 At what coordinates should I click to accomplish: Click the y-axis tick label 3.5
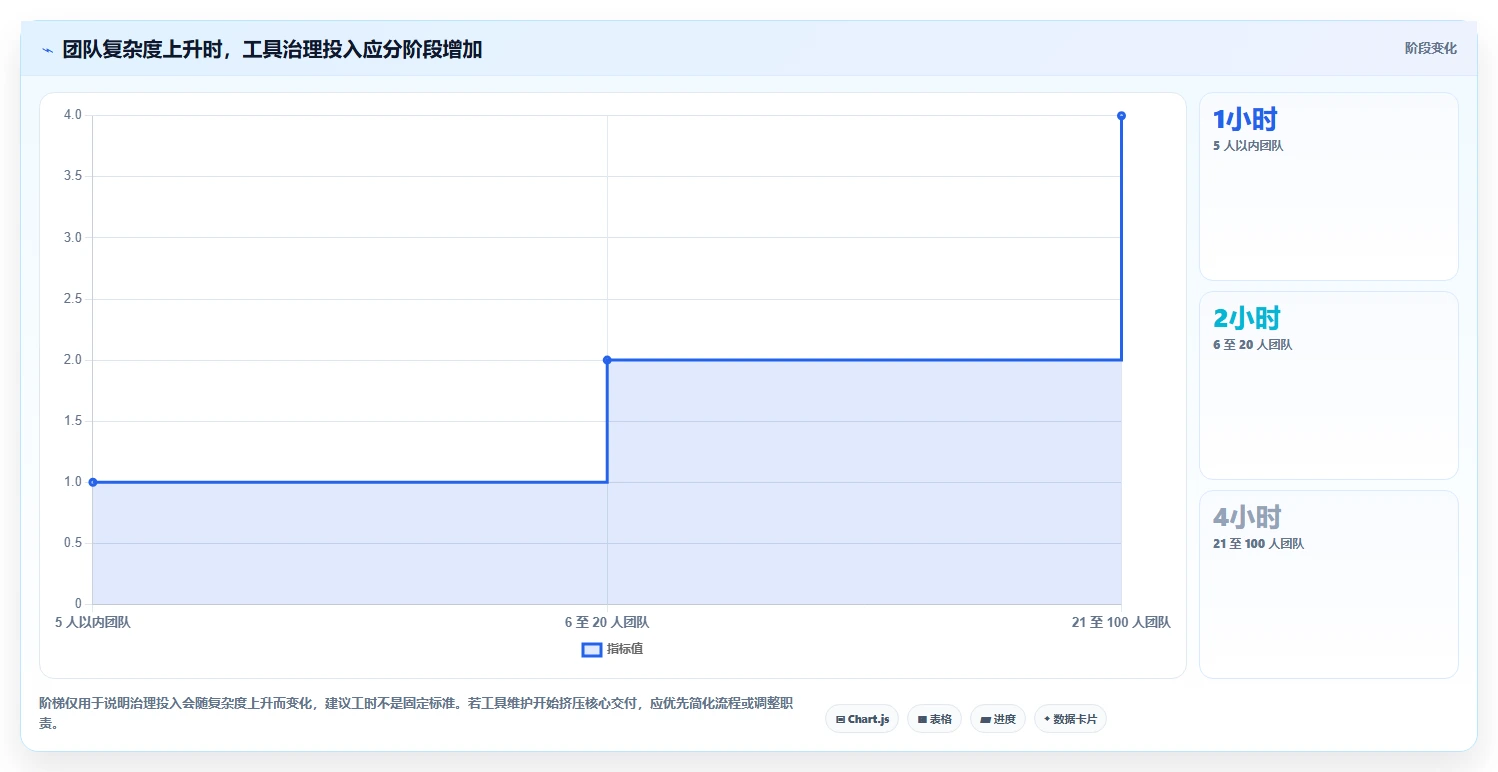[x=74, y=176]
